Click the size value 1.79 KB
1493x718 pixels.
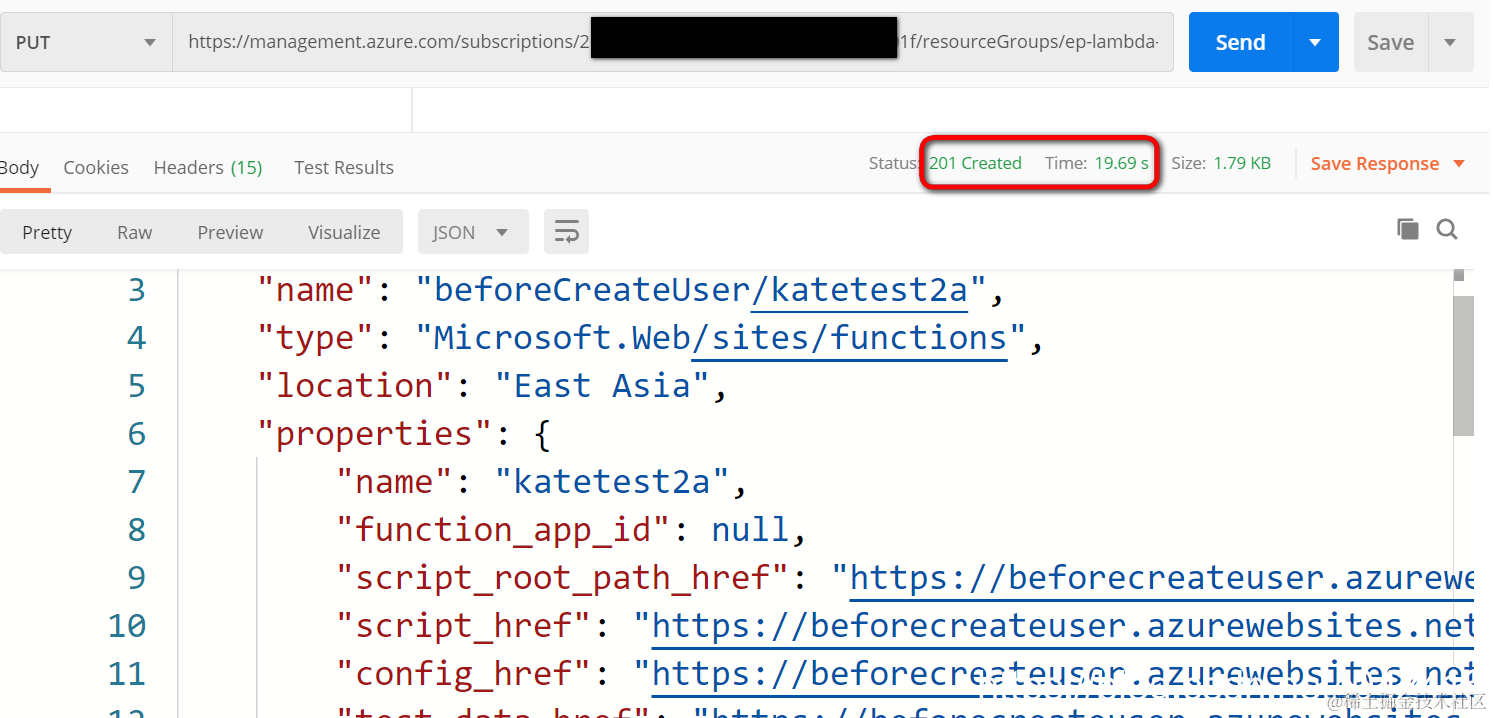pos(1242,163)
